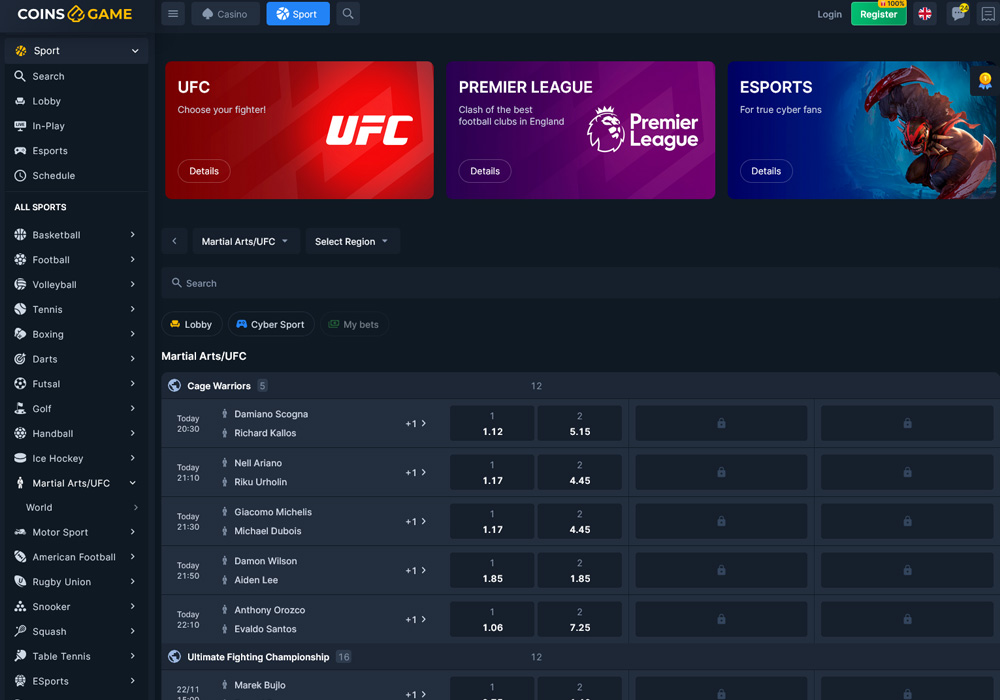Click the chat messages icon with 24 badge
This screenshot has height=700, width=1000.
coord(958,13)
